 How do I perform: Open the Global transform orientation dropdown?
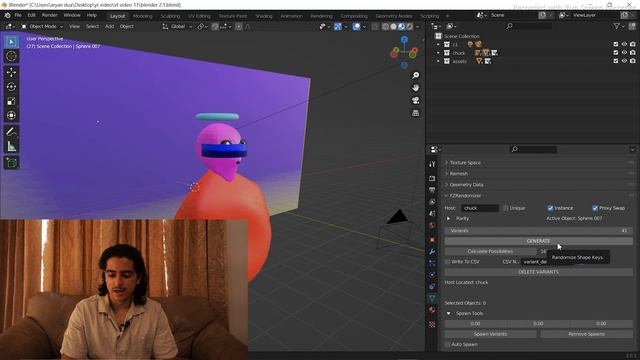click(x=178, y=27)
